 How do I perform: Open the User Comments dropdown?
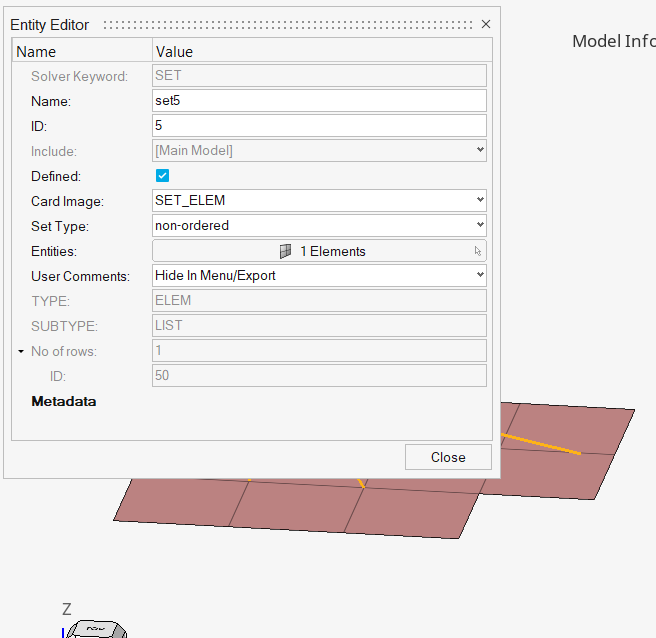click(x=319, y=275)
